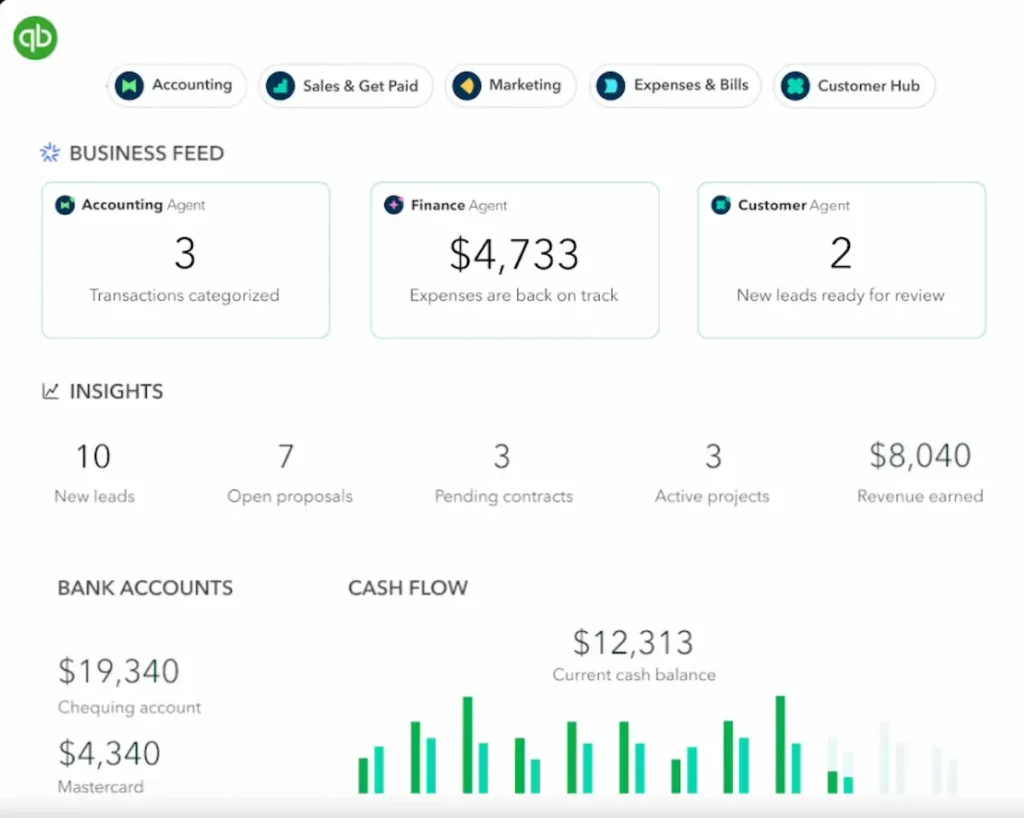Image resolution: width=1024 pixels, height=818 pixels.
Task: Open the Customer Hub tab
Action: [x=854, y=86]
